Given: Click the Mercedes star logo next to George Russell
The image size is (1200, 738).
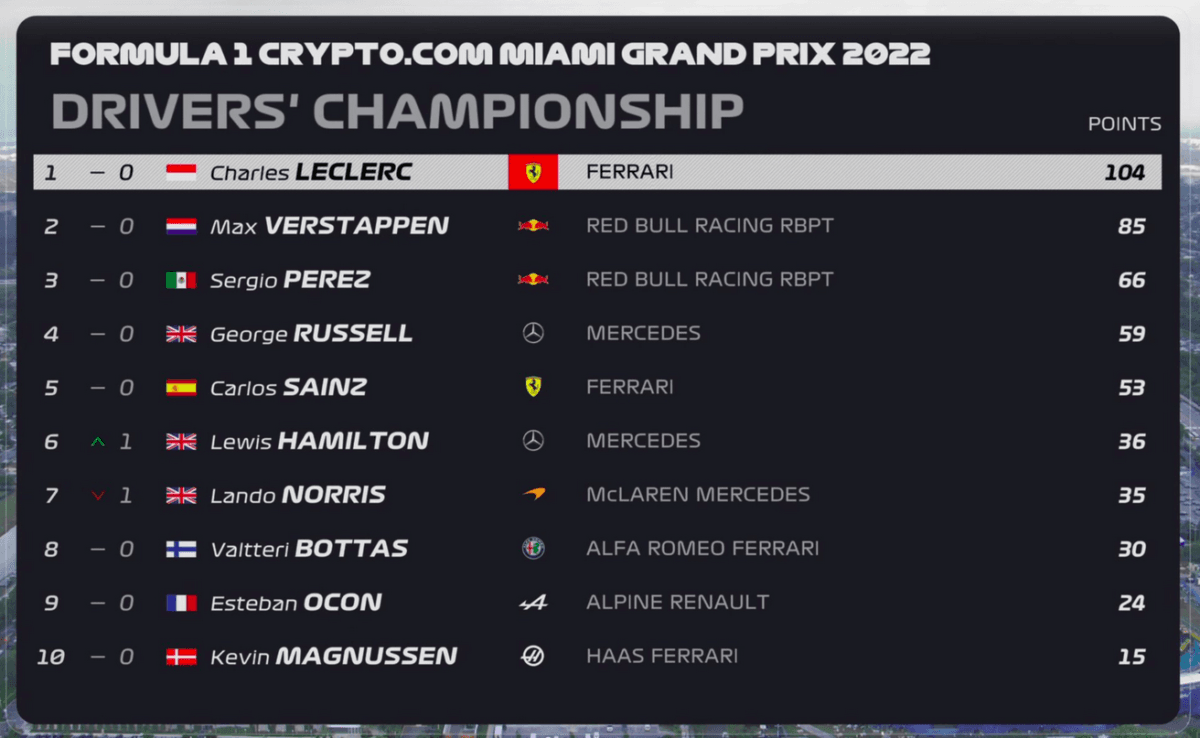Looking at the screenshot, I should pyautogui.click(x=533, y=333).
